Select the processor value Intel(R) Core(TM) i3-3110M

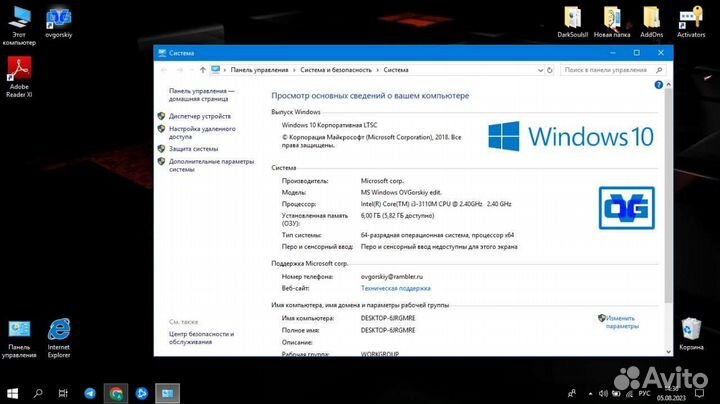click(436, 204)
